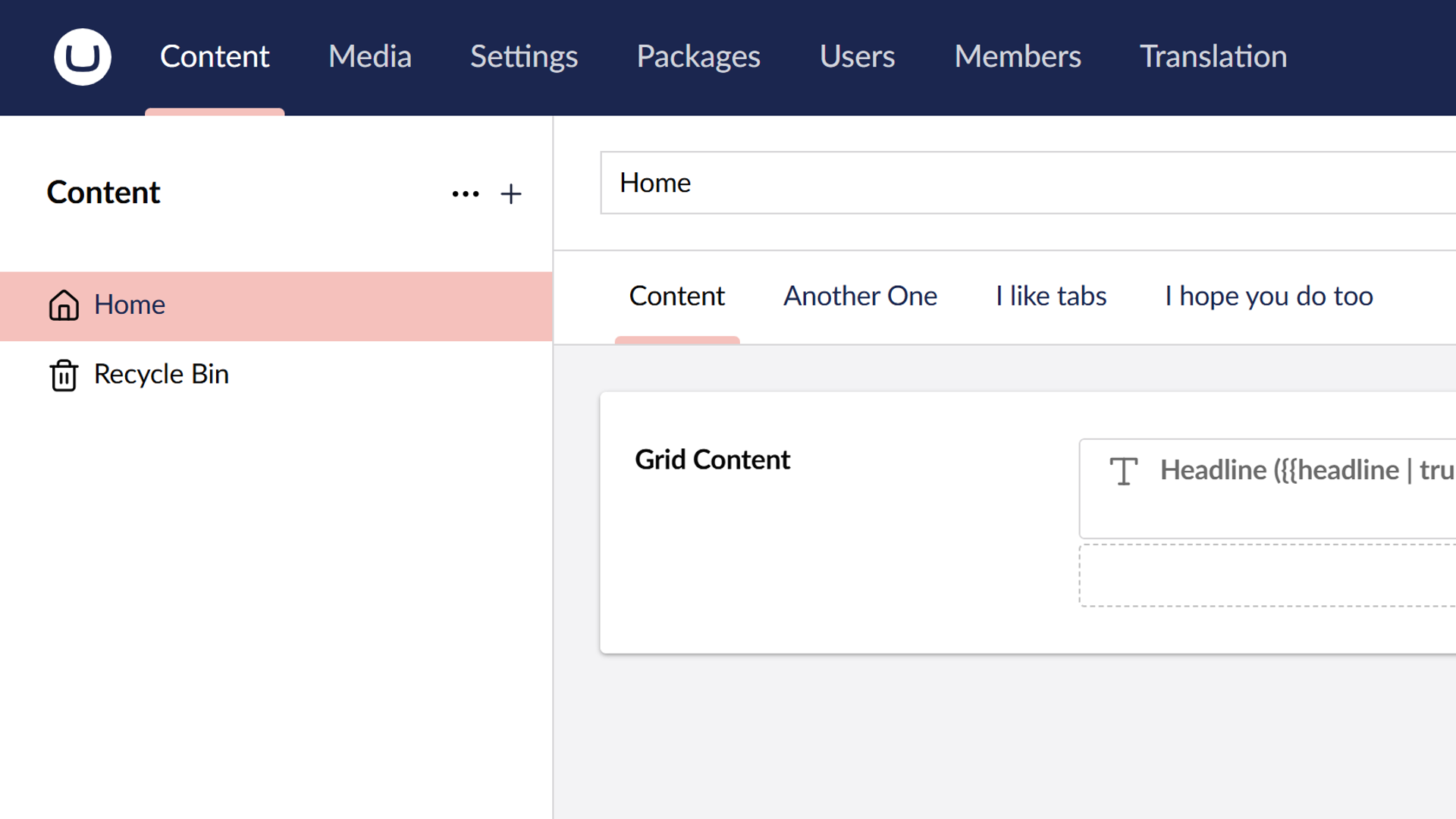The height and width of the screenshot is (819, 1456).
Task: Click the ellipsis actions icon beside Content
Action: [x=465, y=194]
